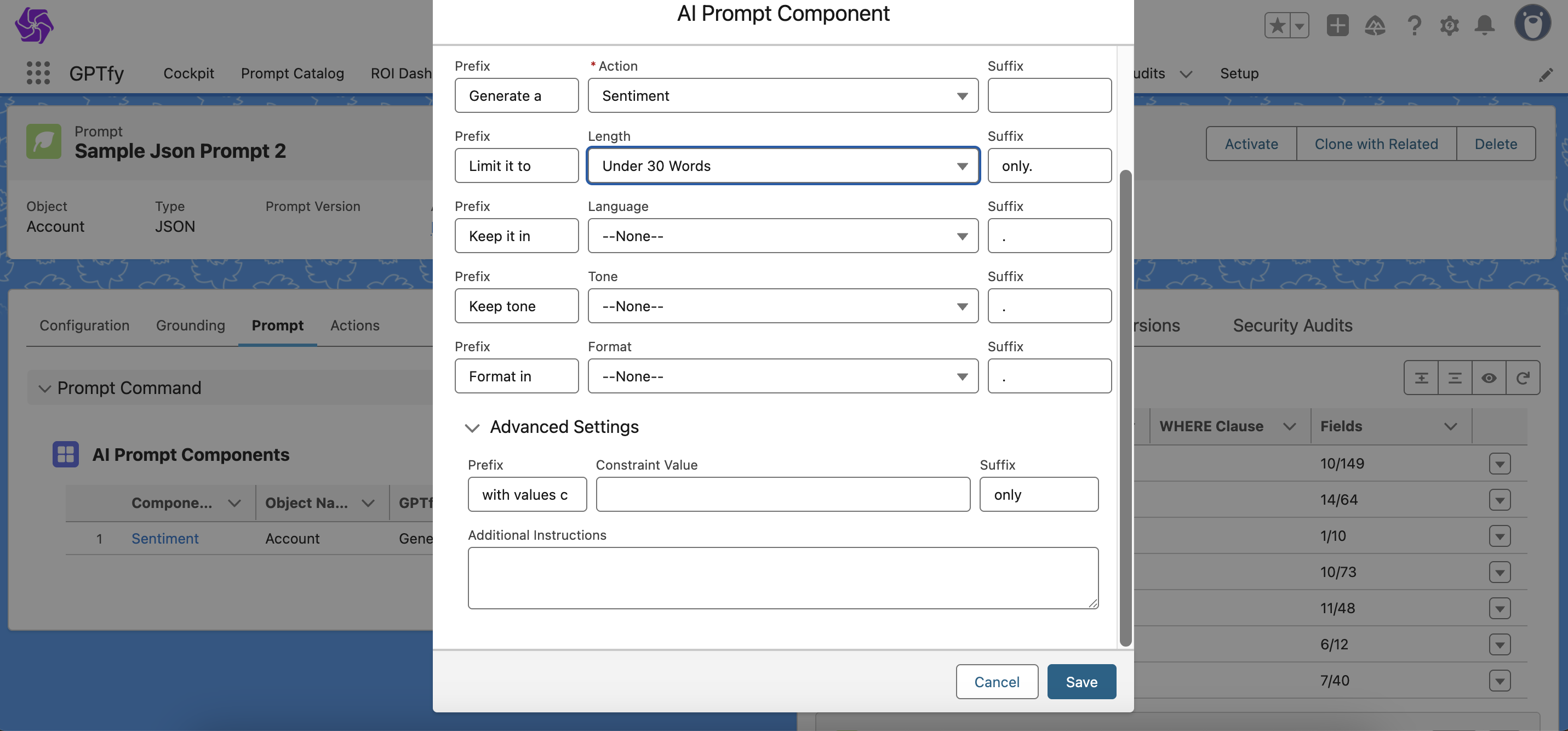Image resolution: width=1568 pixels, height=731 pixels.
Task: Switch to the Configuration tab
Action: tap(84, 325)
